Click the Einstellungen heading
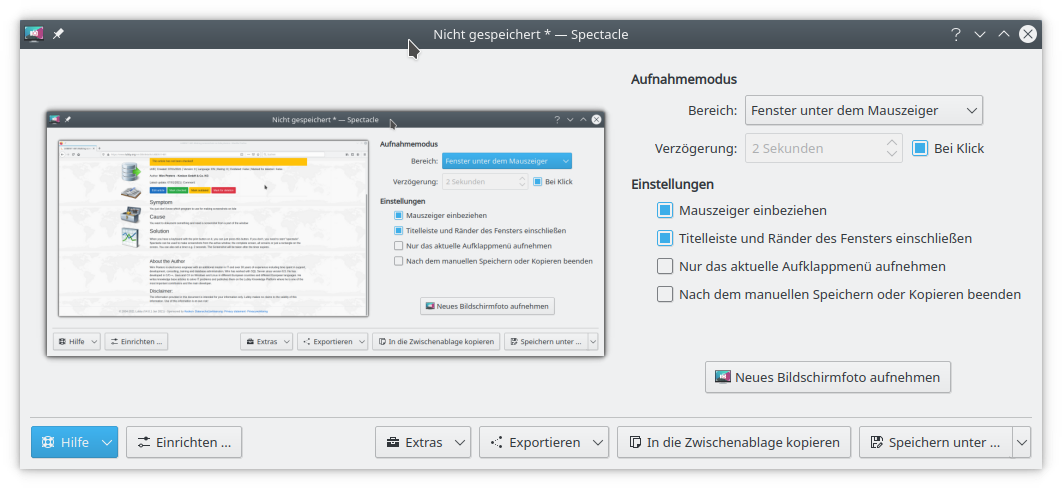Image resolution: width=1062 pixels, height=489 pixels. (x=673, y=184)
